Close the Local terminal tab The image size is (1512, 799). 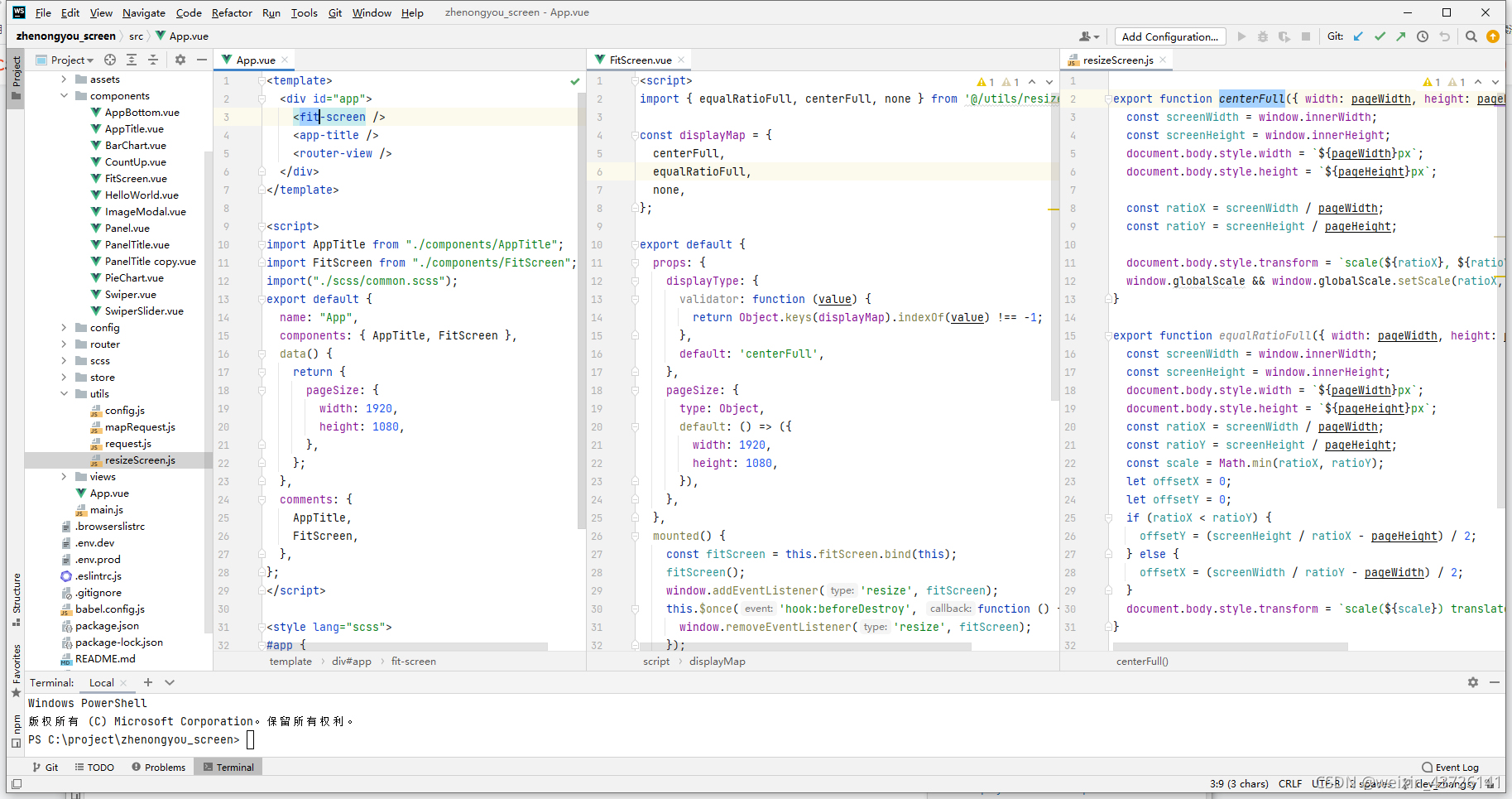[x=123, y=683]
